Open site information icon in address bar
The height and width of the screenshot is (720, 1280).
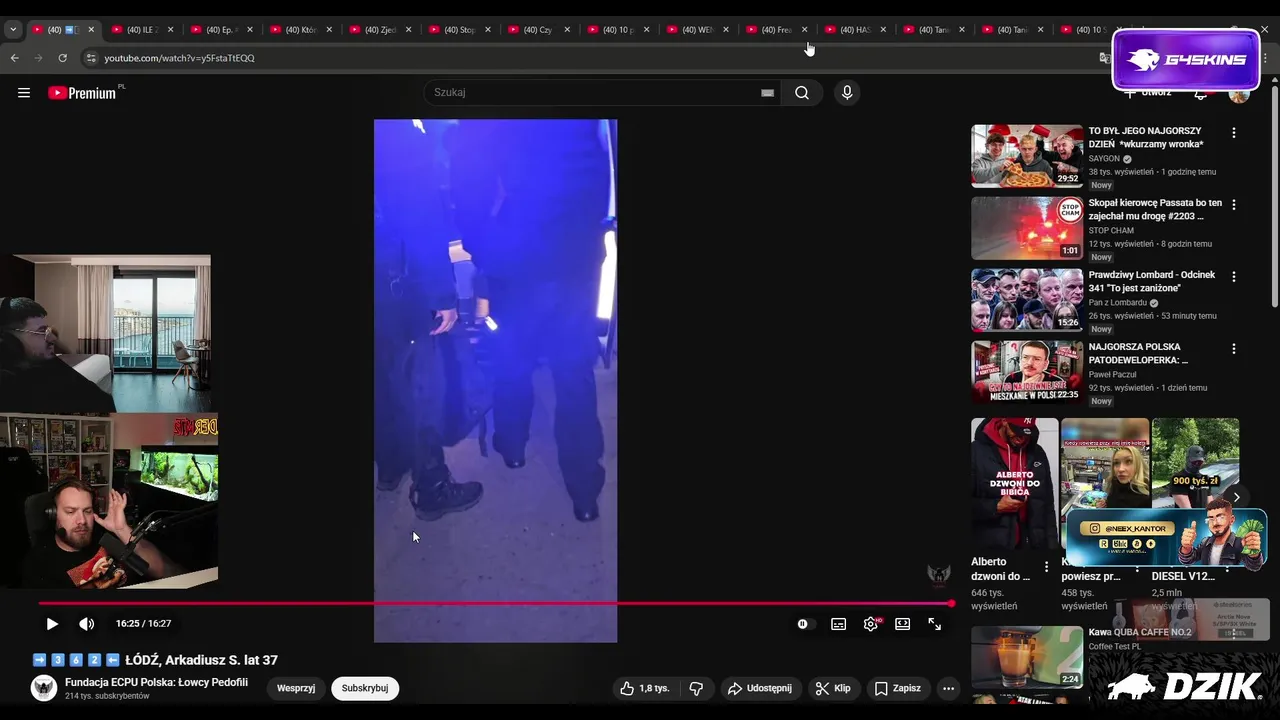[92, 58]
